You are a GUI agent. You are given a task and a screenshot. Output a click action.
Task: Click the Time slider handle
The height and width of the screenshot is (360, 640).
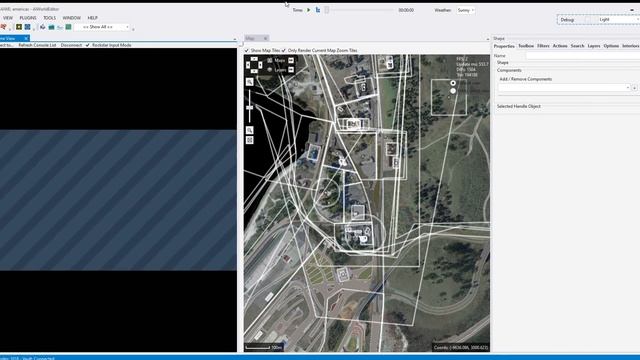click(x=327, y=10)
